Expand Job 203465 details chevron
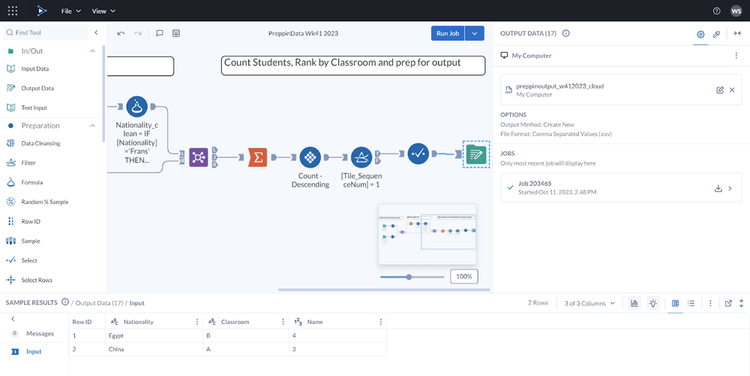The height and width of the screenshot is (376, 750). pyautogui.click(x=730, y=188)
